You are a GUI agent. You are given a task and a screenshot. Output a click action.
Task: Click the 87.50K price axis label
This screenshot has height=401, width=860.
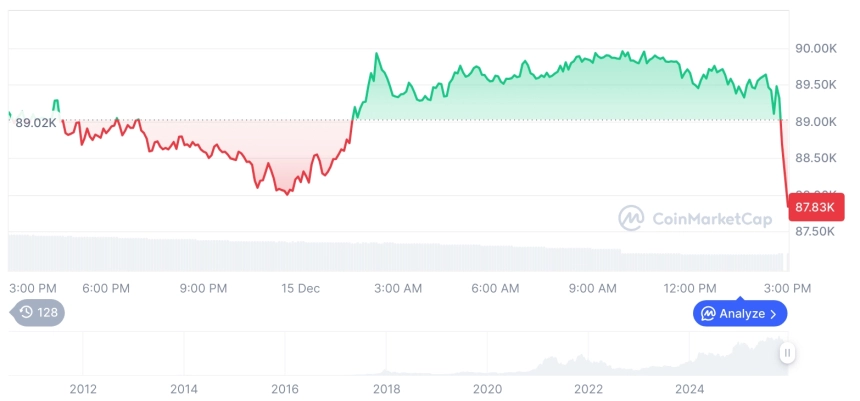point(815,231)
